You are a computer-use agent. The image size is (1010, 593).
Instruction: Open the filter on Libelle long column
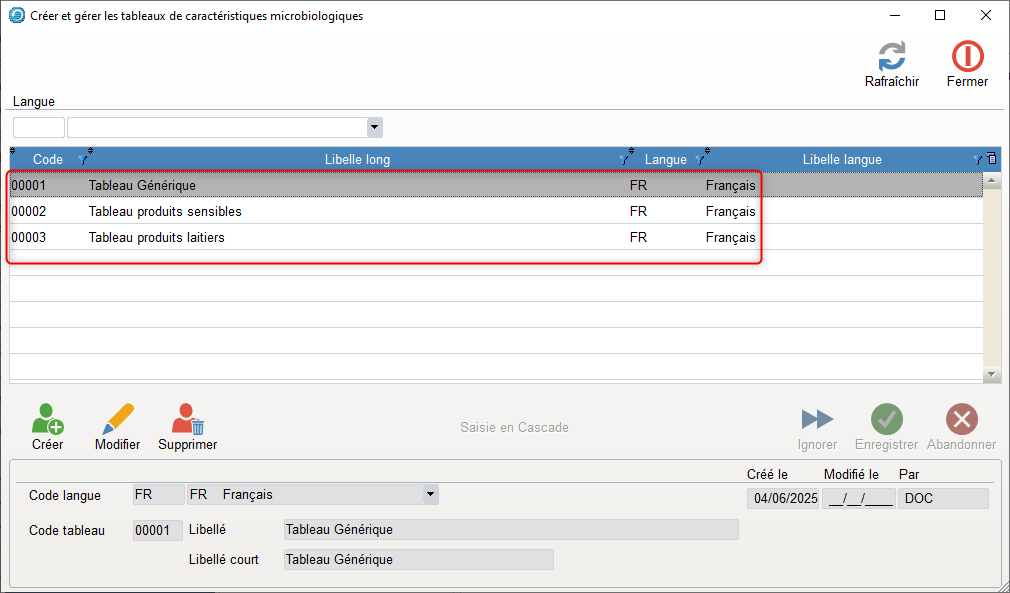(x=625, y=159)
